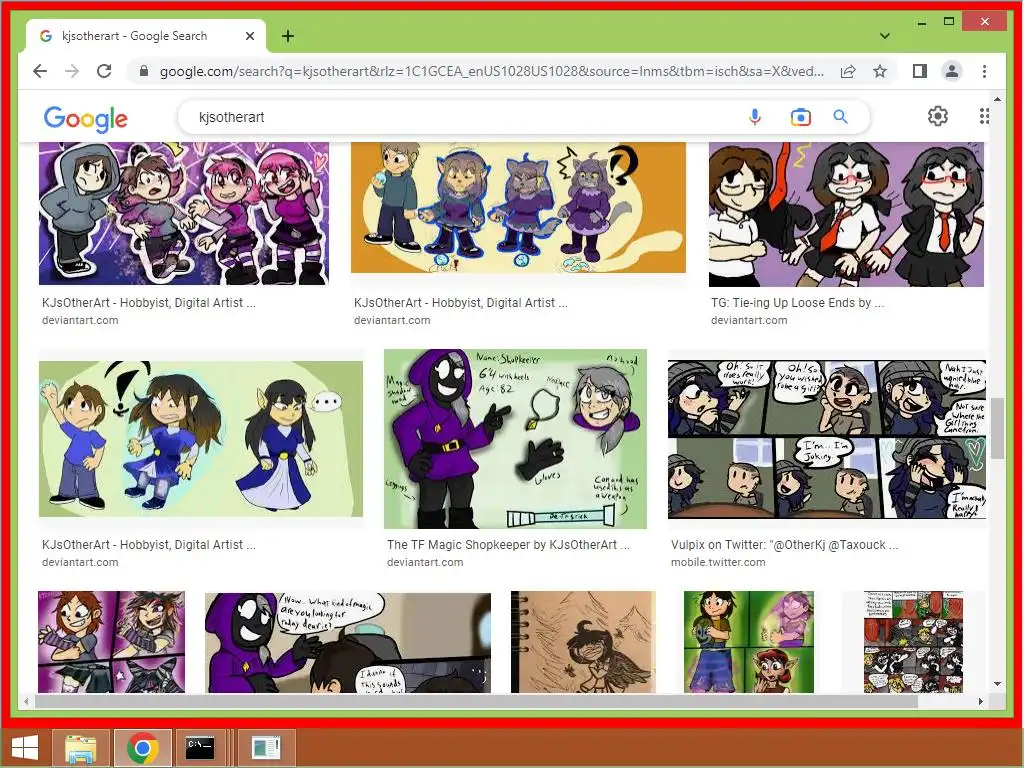Click right arrow of horizontal scrollbar
The height and width of the screenshot is (768, 1024).
coord(980,701)
